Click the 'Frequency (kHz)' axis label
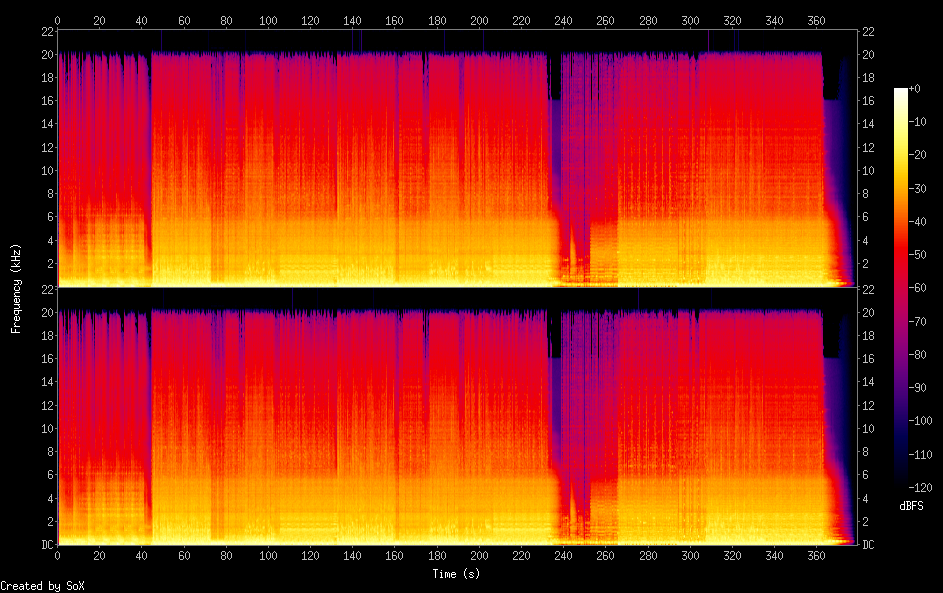The image size is (943, 593). [x=16, y=288]
